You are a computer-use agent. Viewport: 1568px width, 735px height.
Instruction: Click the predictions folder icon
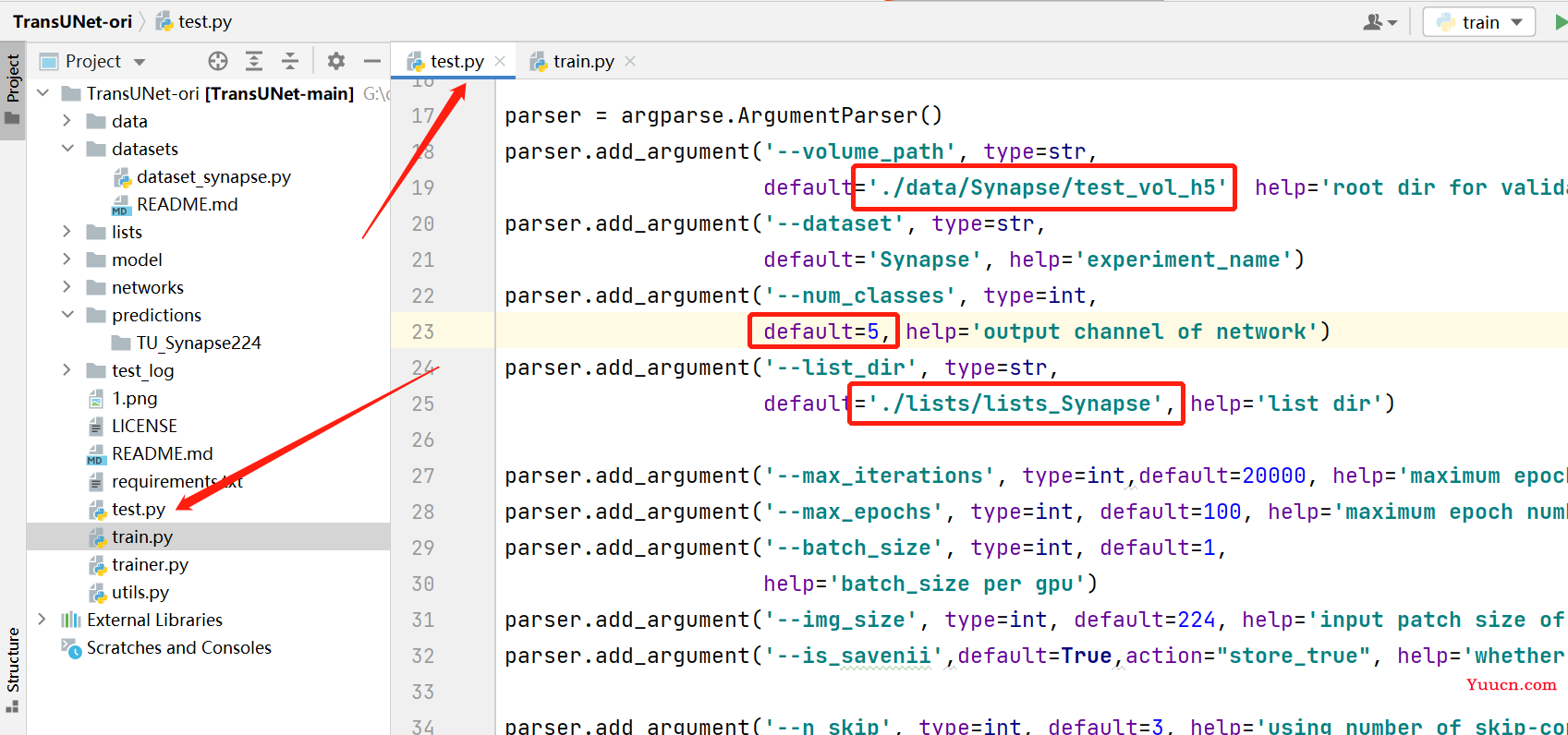pos(96,315)
